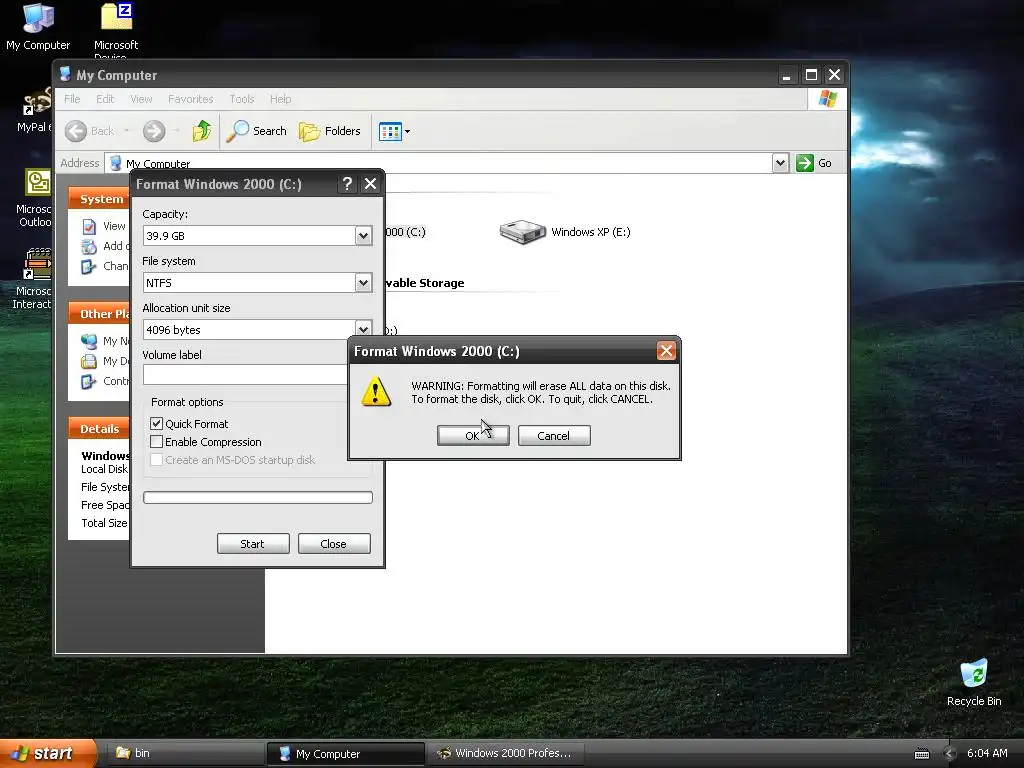Open the File system NTFS dropdown

coord(363,283)
